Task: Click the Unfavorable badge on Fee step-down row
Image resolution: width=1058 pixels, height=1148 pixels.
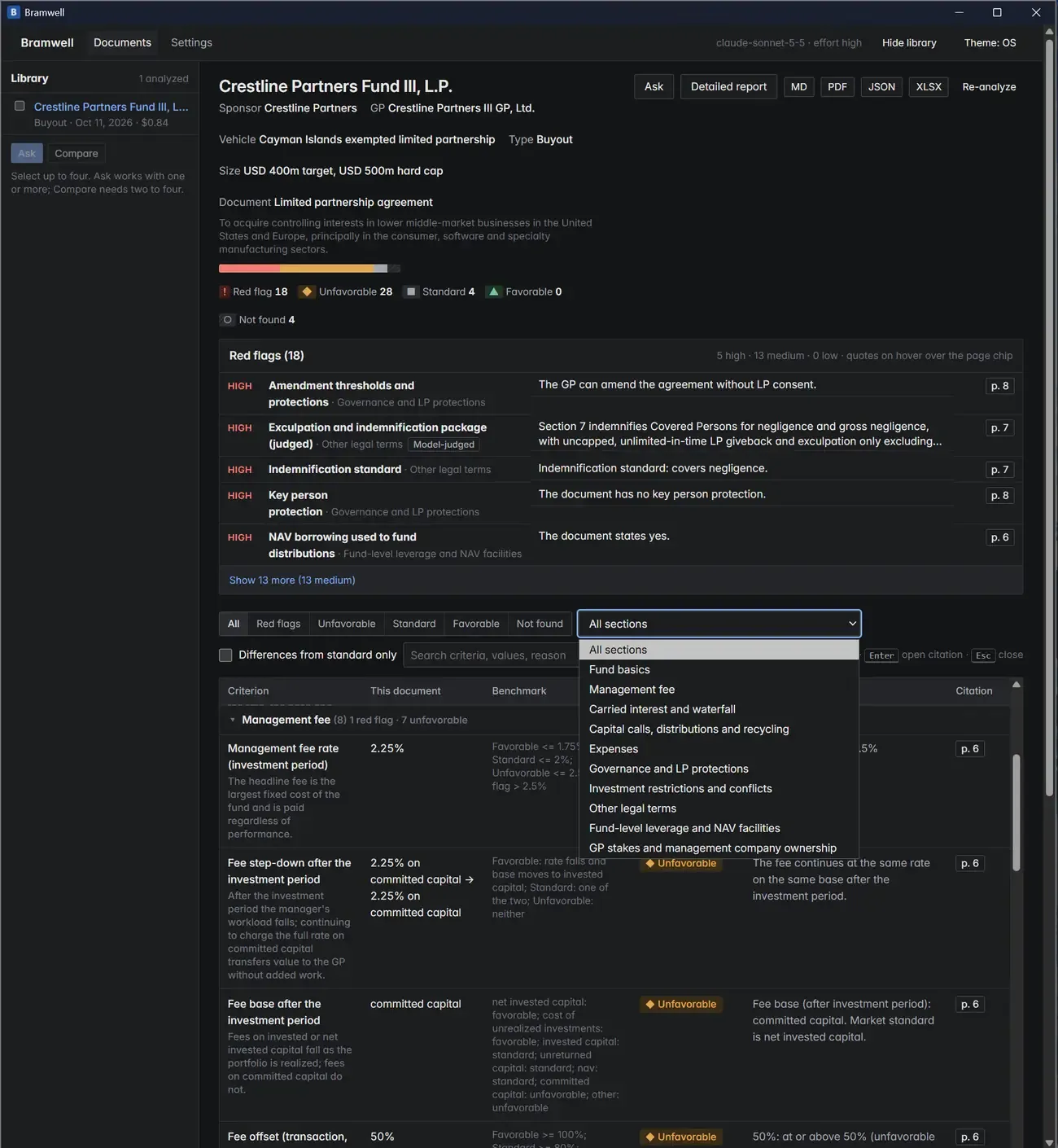Action: click(x=681, y=863)
